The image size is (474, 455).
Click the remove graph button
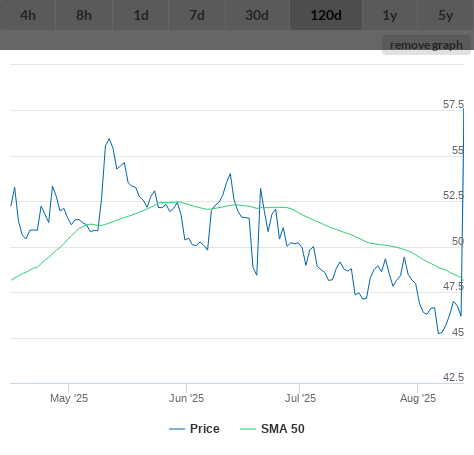(426, 45)
